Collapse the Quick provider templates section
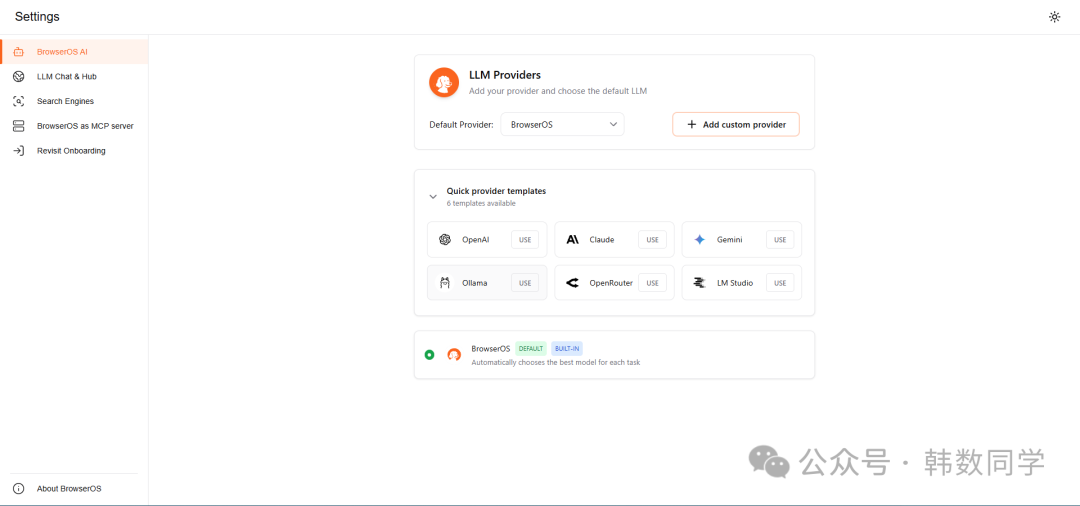1080x506 pixels. 433,196
